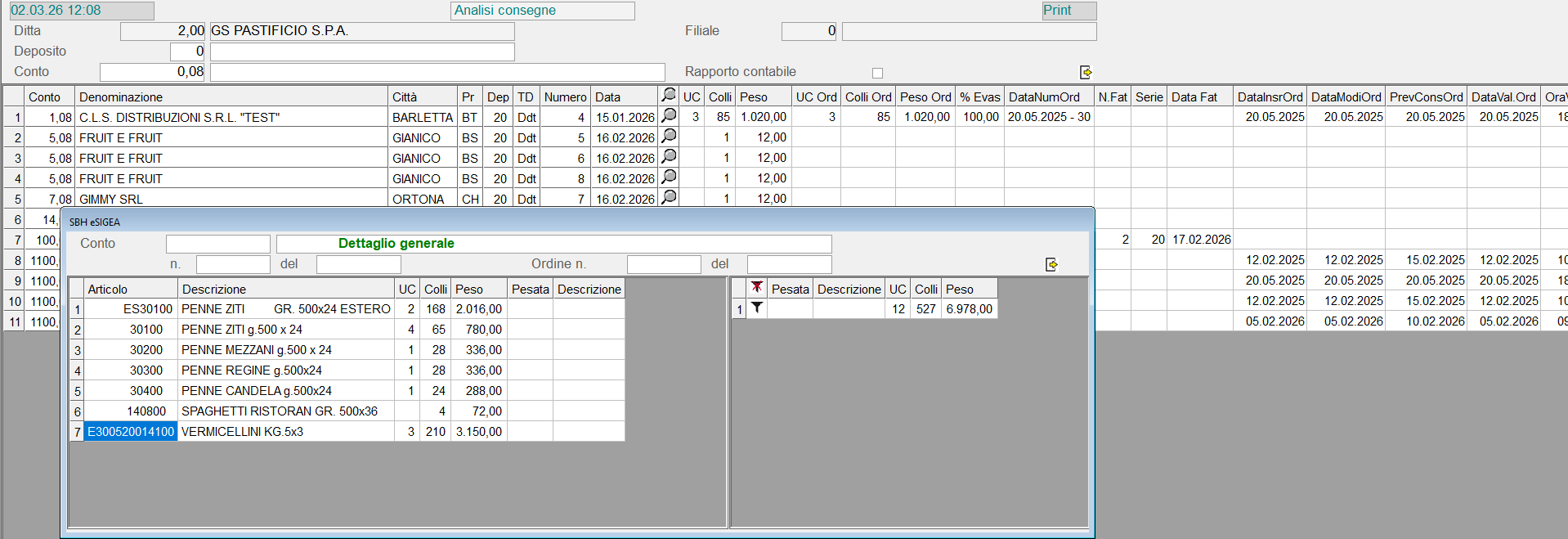Click the exit icon in Dettaglio generale dialog
This screenshot has width=1568, height=539.
click(x=1051, y=265)
